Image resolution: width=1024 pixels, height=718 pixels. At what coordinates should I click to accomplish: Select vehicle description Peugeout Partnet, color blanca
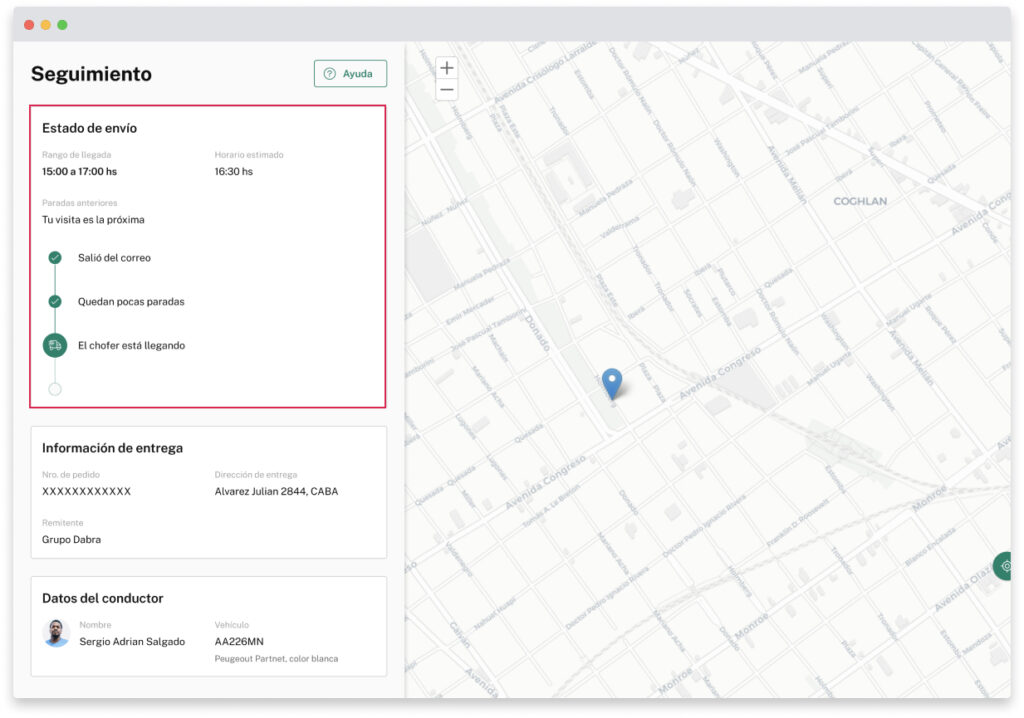click(x=276, y=659)
